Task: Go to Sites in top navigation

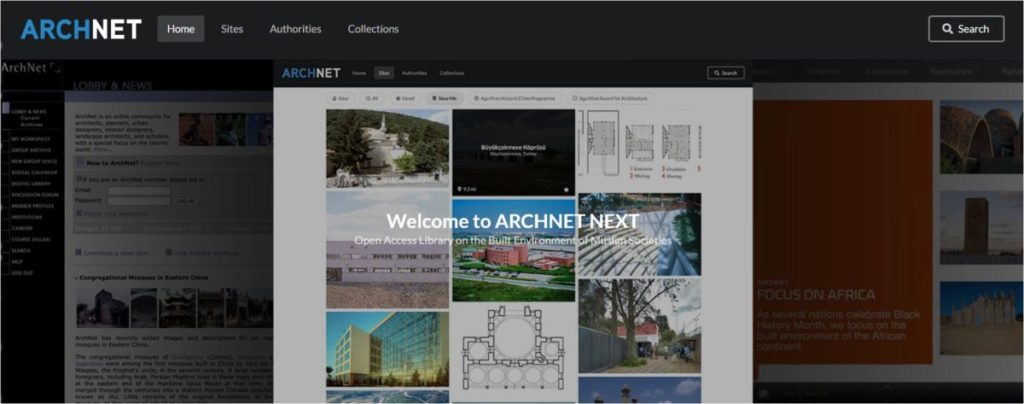Action: pyautogui.click(x=232, y=29)
